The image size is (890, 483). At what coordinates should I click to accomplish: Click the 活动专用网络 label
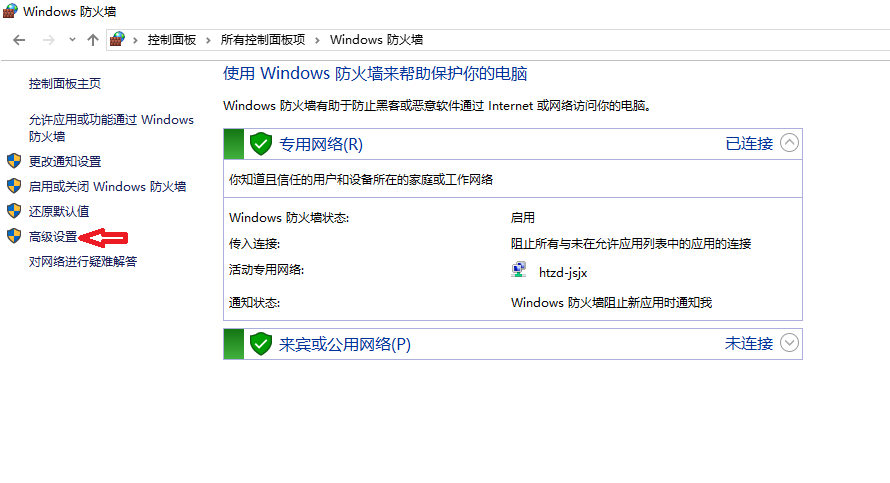pos(266,270)
